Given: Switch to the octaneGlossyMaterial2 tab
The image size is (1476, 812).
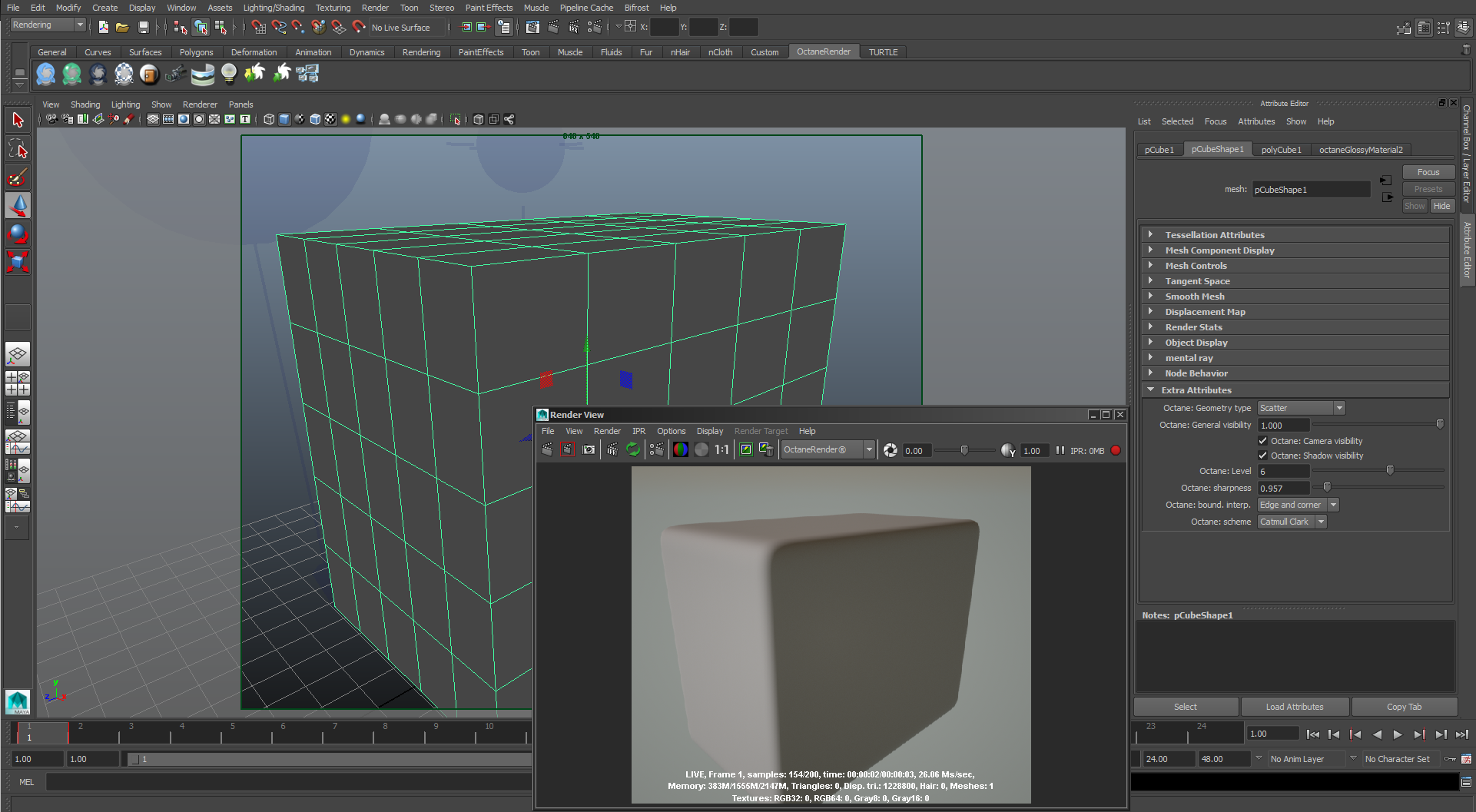Looking at the screenshot, I should [x=1361, y=150].
